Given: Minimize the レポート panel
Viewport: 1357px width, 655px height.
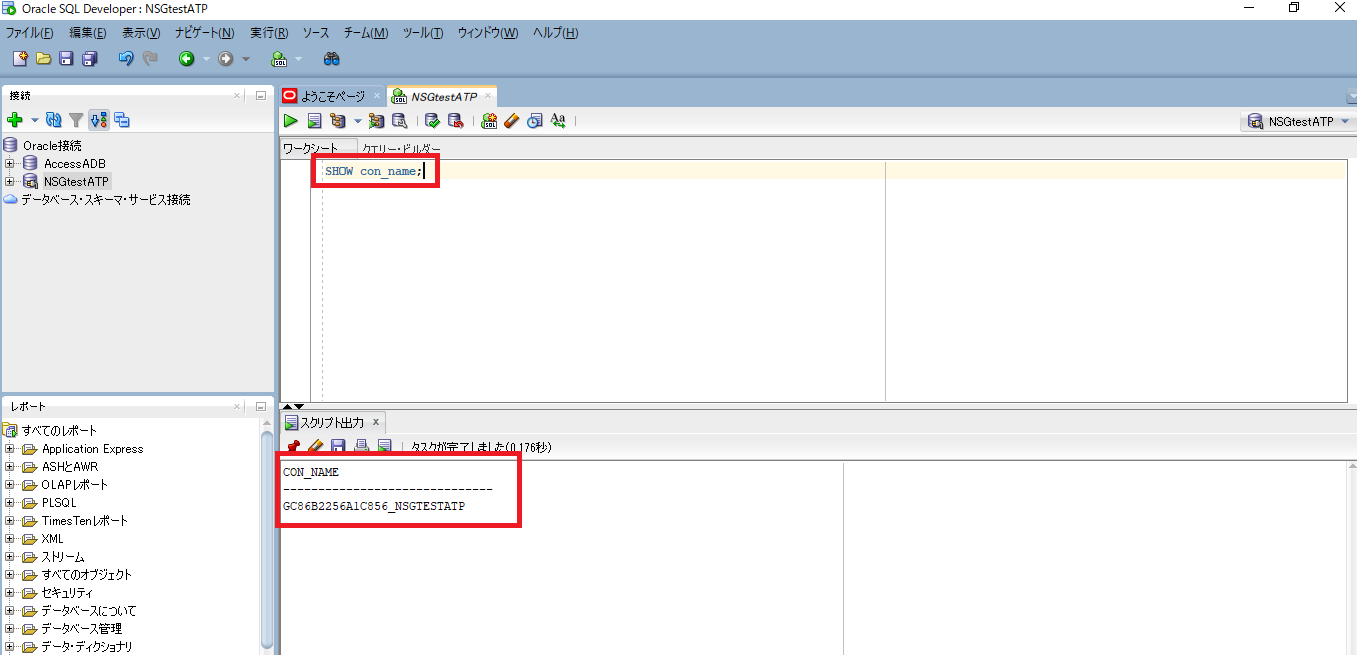Looking at the screenshot, I should pos(261,407).
